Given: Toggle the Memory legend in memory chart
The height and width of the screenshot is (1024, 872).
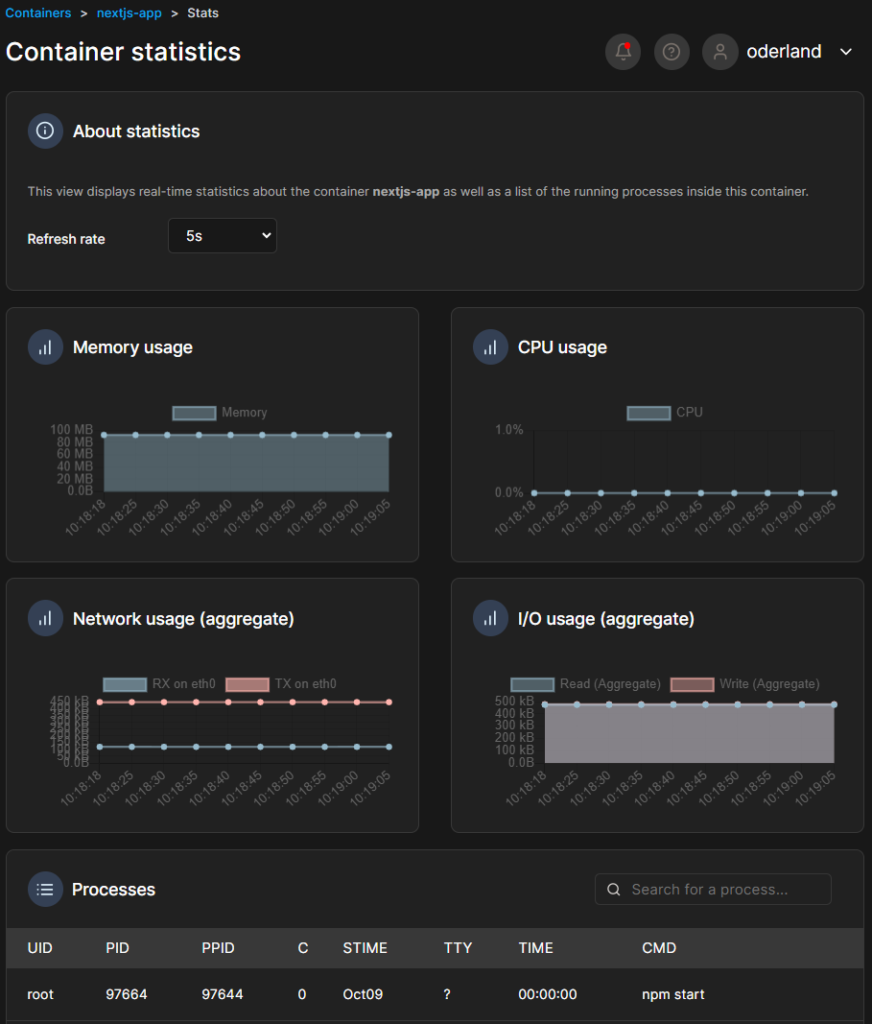Looking at the screenshot, I should coord(194,412).
